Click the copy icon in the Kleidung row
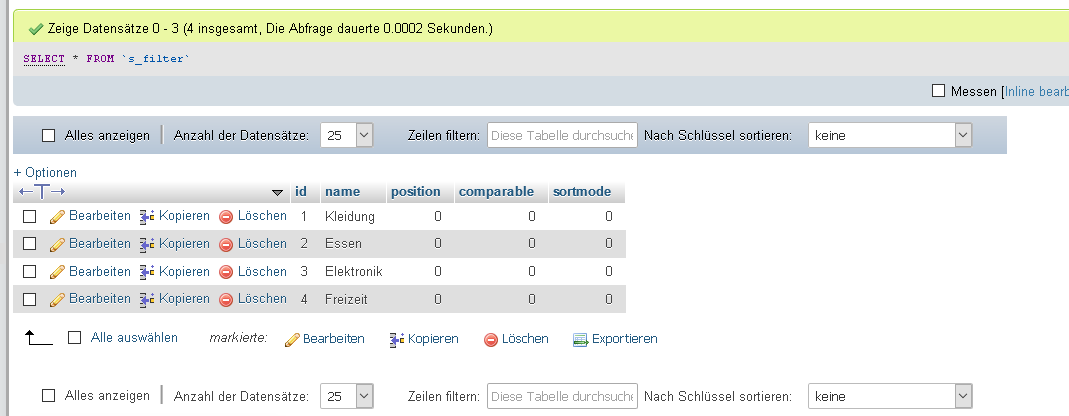The height and width of the screenshot is (416, 1069). 147,217
